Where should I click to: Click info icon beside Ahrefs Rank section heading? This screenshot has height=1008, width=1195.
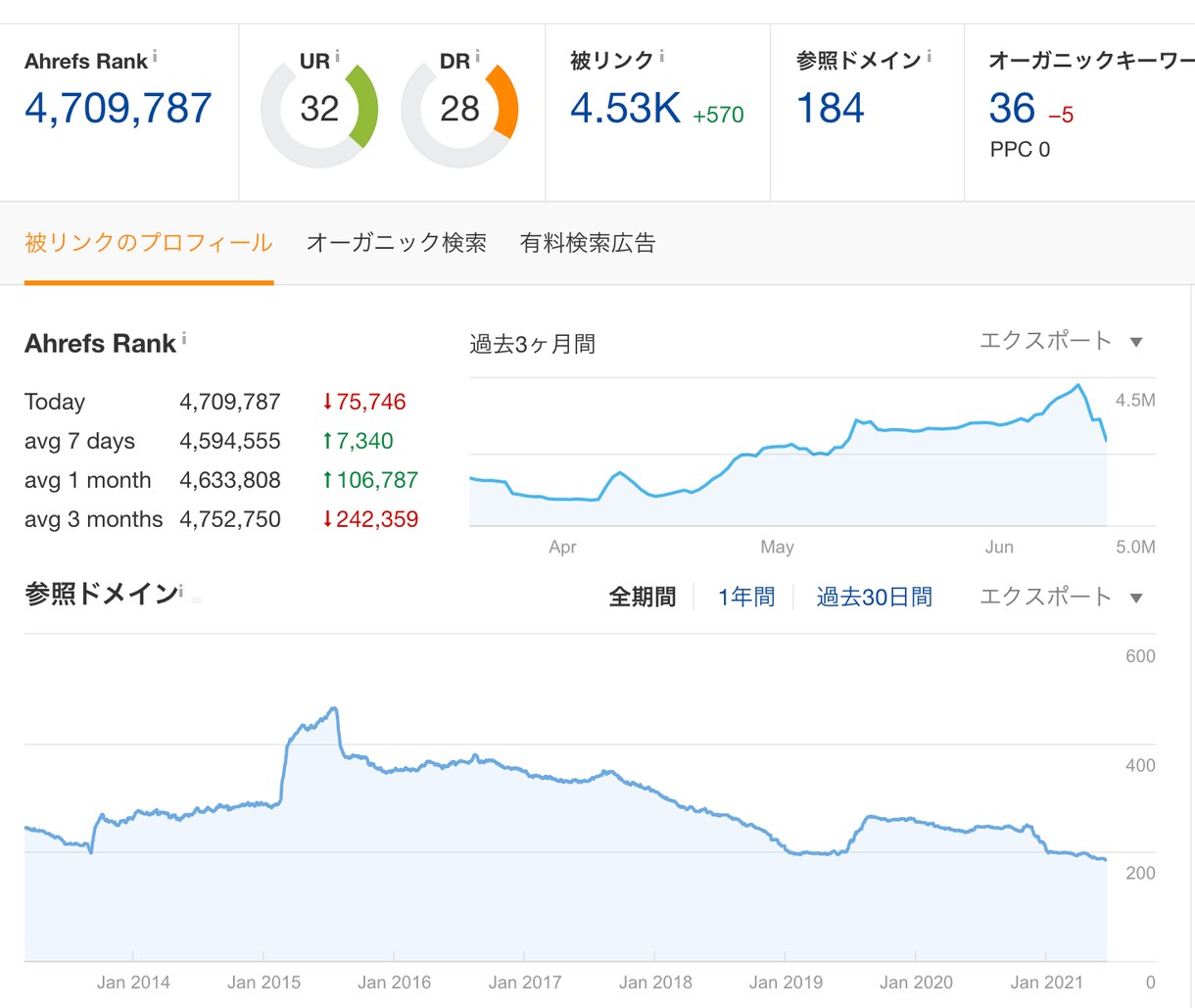(x=183, y=339)
